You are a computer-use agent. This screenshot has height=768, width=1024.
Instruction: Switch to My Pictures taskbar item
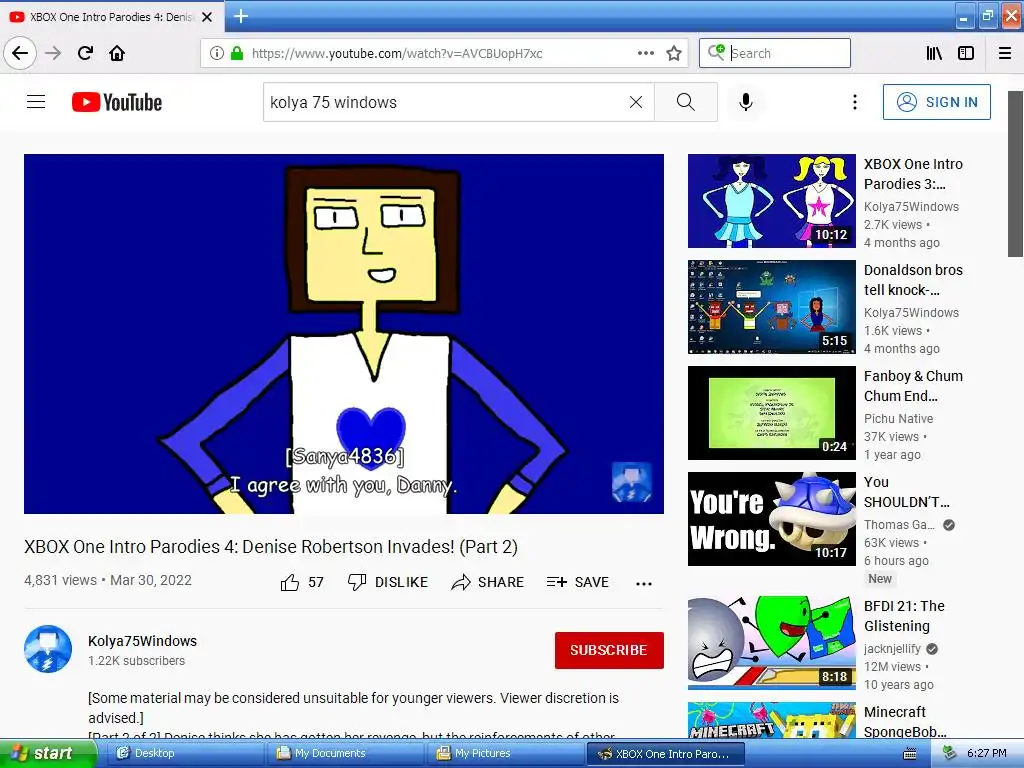tap(505, 753)
